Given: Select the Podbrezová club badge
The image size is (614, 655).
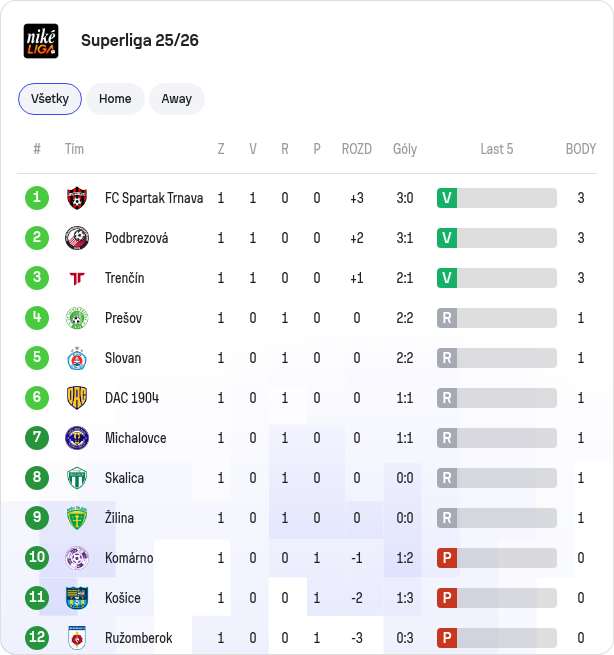Looking at the screenshot, I should (x=77, y=238).
